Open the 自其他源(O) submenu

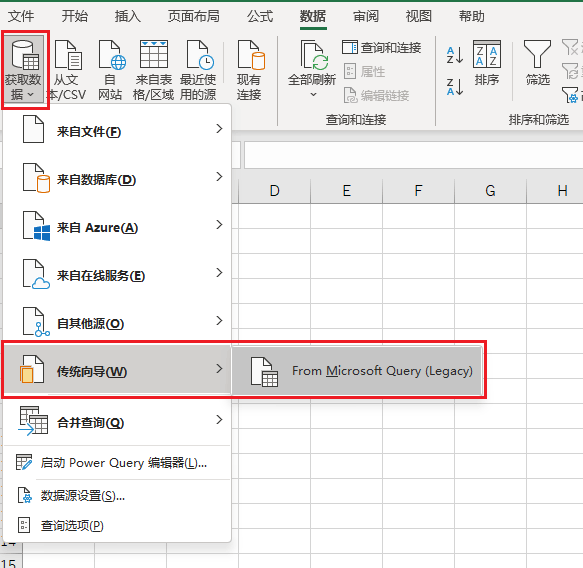(117, 322)
